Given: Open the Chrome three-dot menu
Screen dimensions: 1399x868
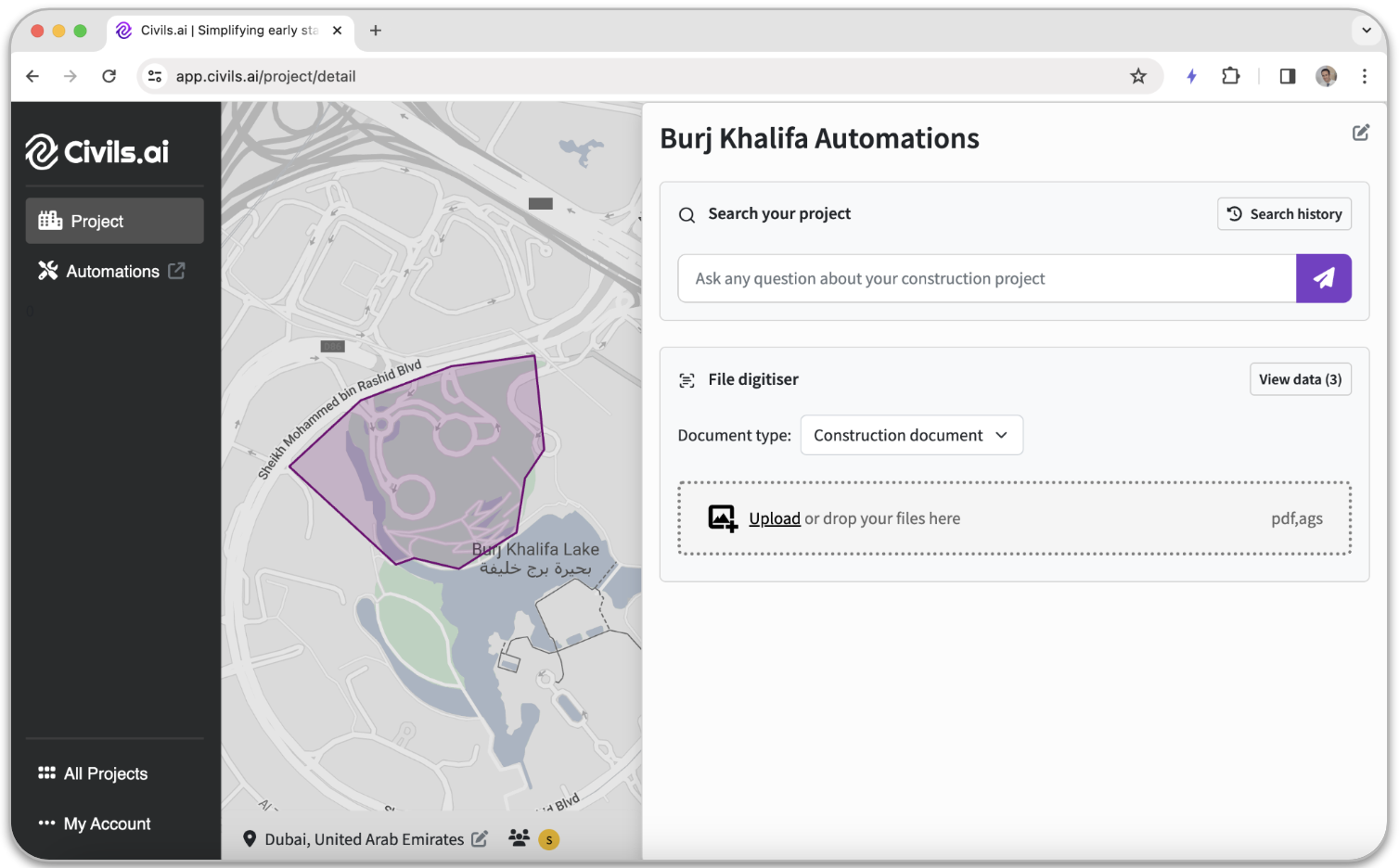Looking at the screenshot, I should pyautogui.click(x=1365, y=76).
